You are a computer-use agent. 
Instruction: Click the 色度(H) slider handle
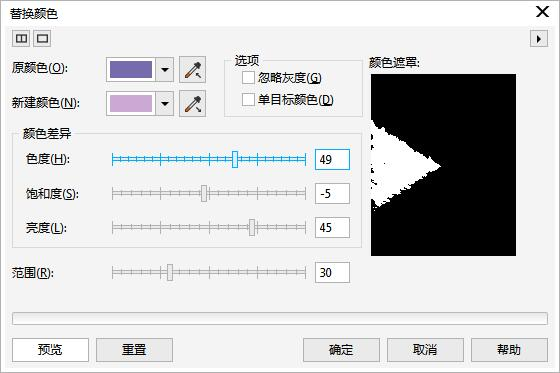tap(235, 159)
